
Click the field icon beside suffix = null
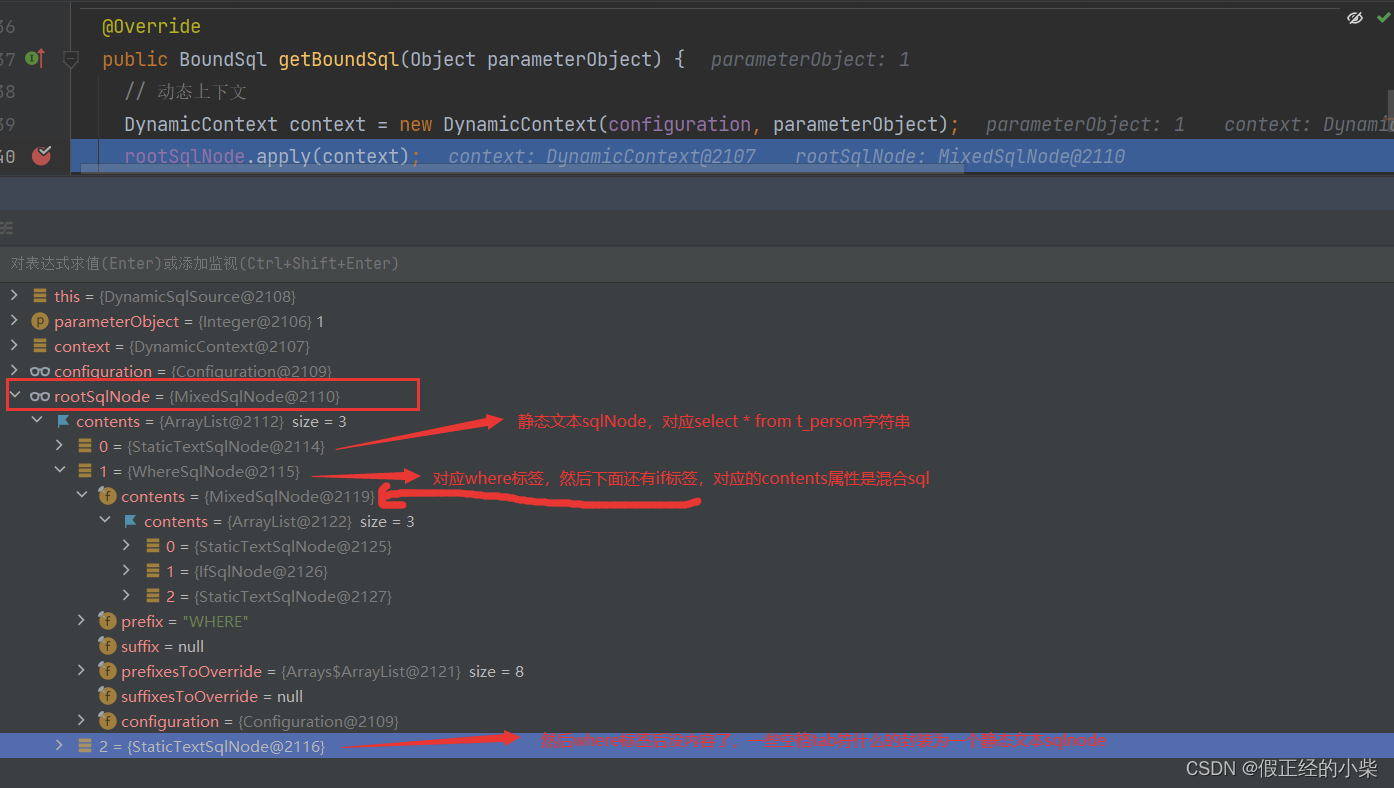click(107, 646)
